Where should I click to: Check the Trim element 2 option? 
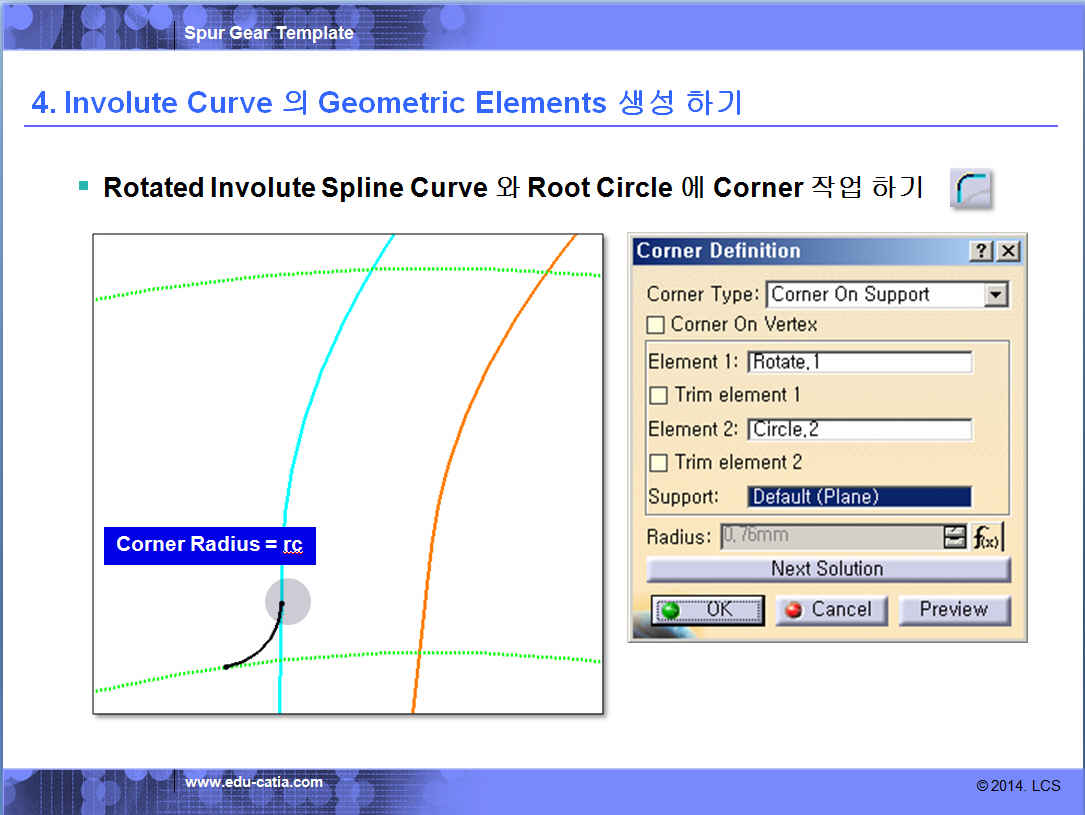pos(658,463)
